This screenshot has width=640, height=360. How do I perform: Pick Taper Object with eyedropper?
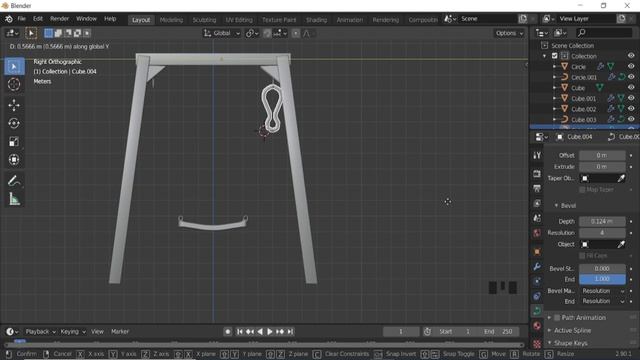621,178
